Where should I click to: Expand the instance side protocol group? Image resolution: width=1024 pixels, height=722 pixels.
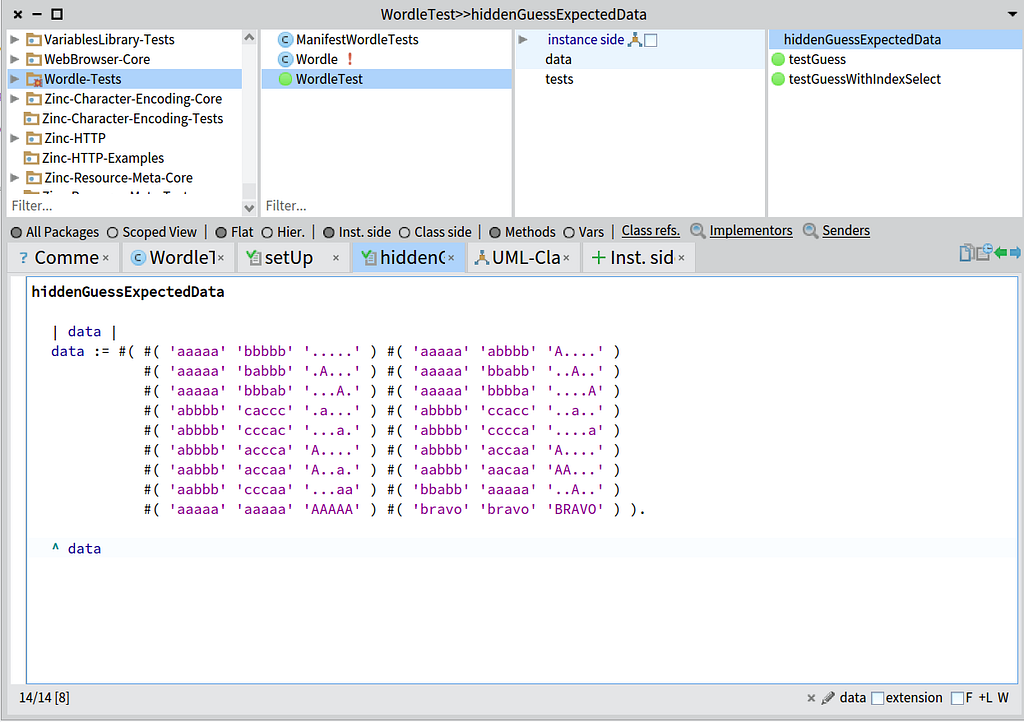(x=523, y=40)
